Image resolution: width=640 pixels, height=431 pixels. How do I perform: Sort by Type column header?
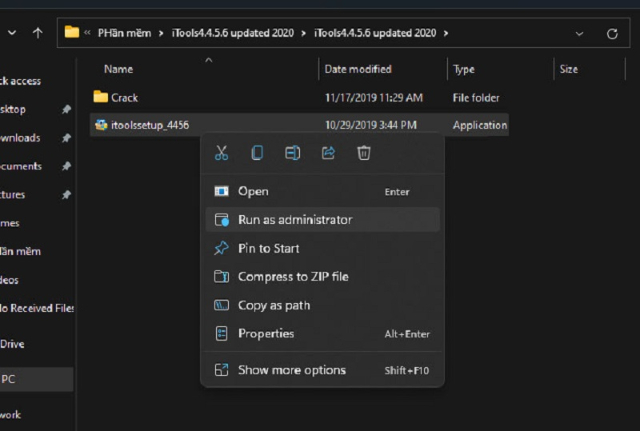pos(464,69)
